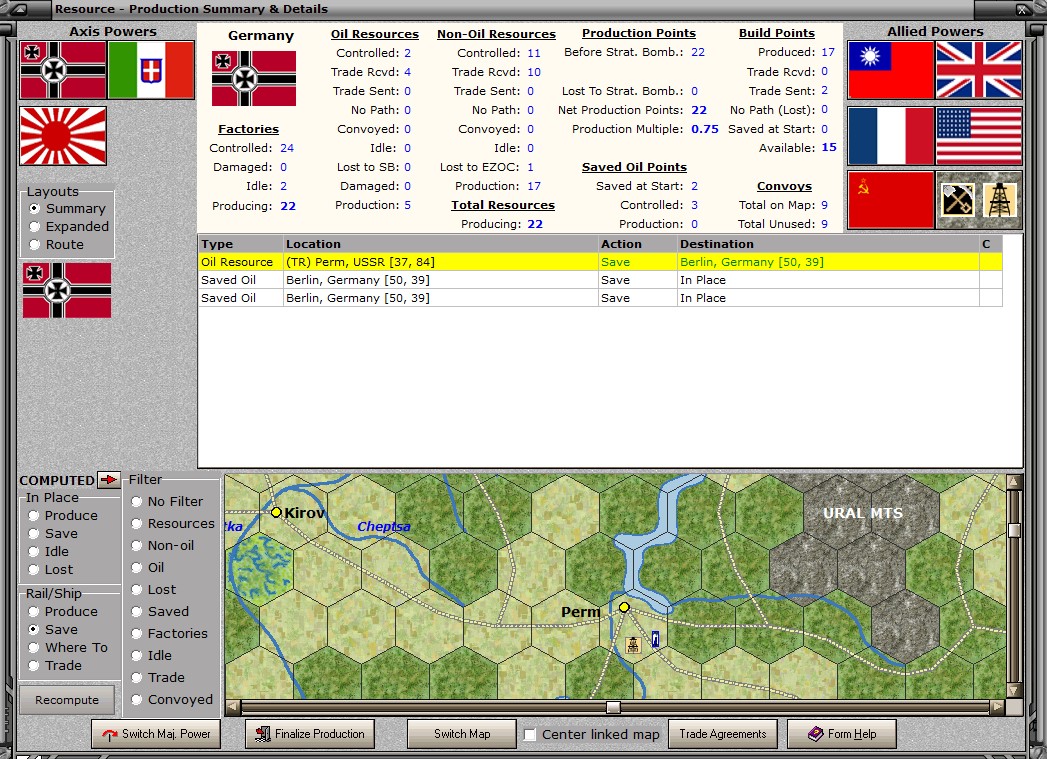Set filter to Oil

[x=148, y=567]
